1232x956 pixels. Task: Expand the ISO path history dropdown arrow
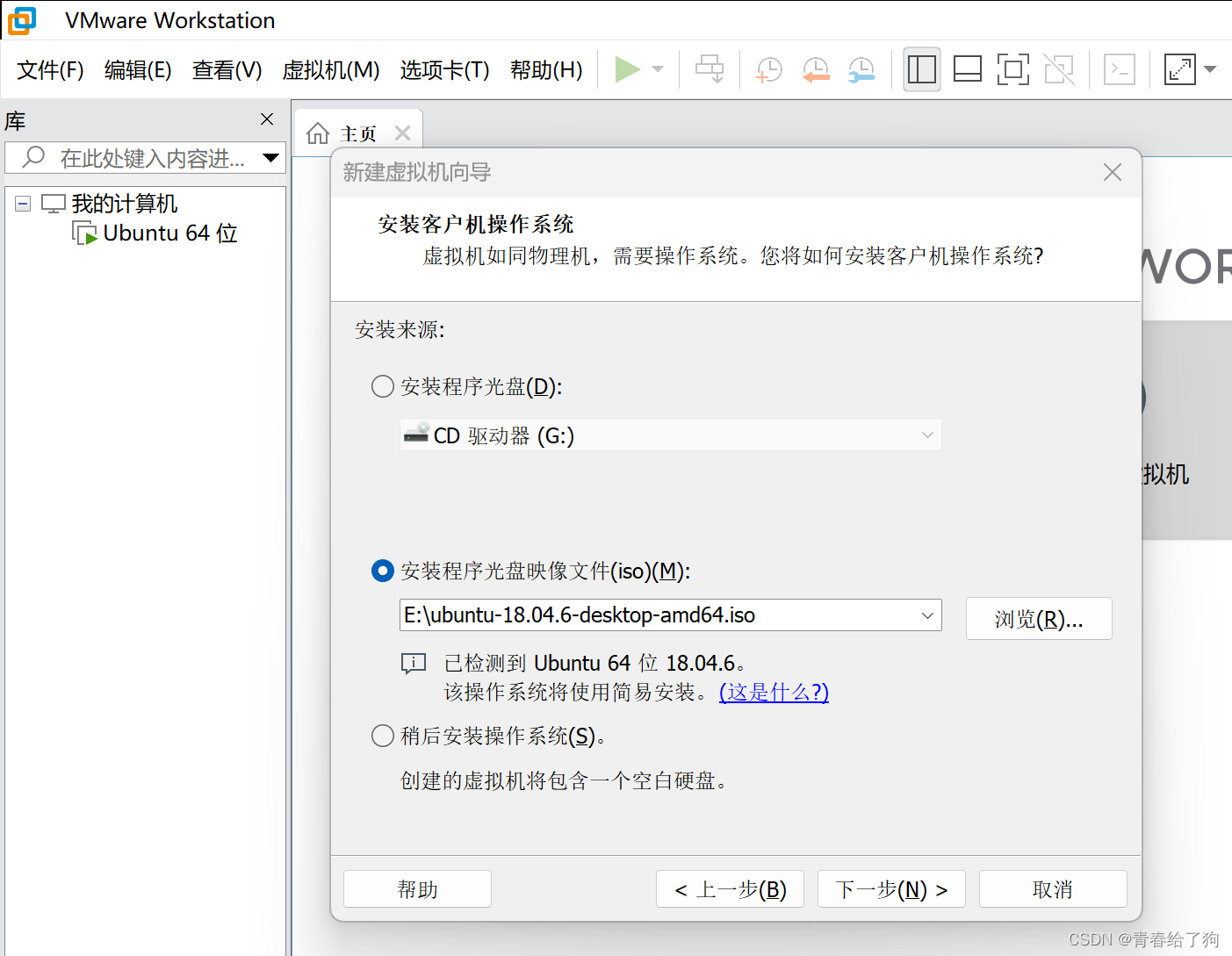[927, 615]
